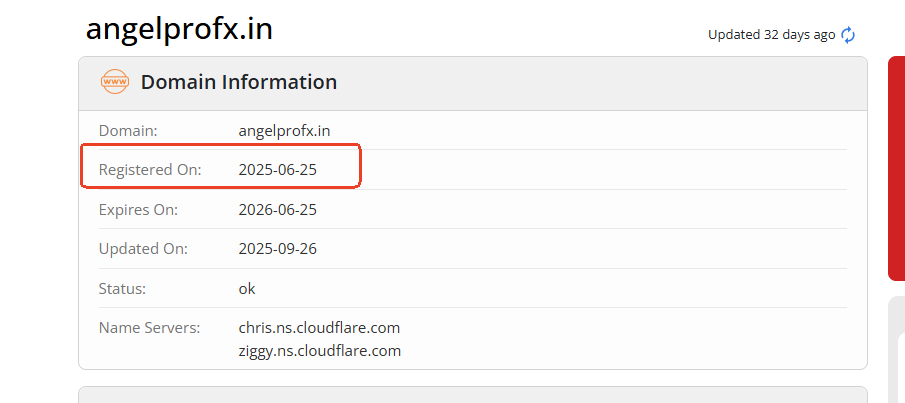Click name server chris.ns.cloudflare.com
Viewport: 905px width, 403px height.
319,327
